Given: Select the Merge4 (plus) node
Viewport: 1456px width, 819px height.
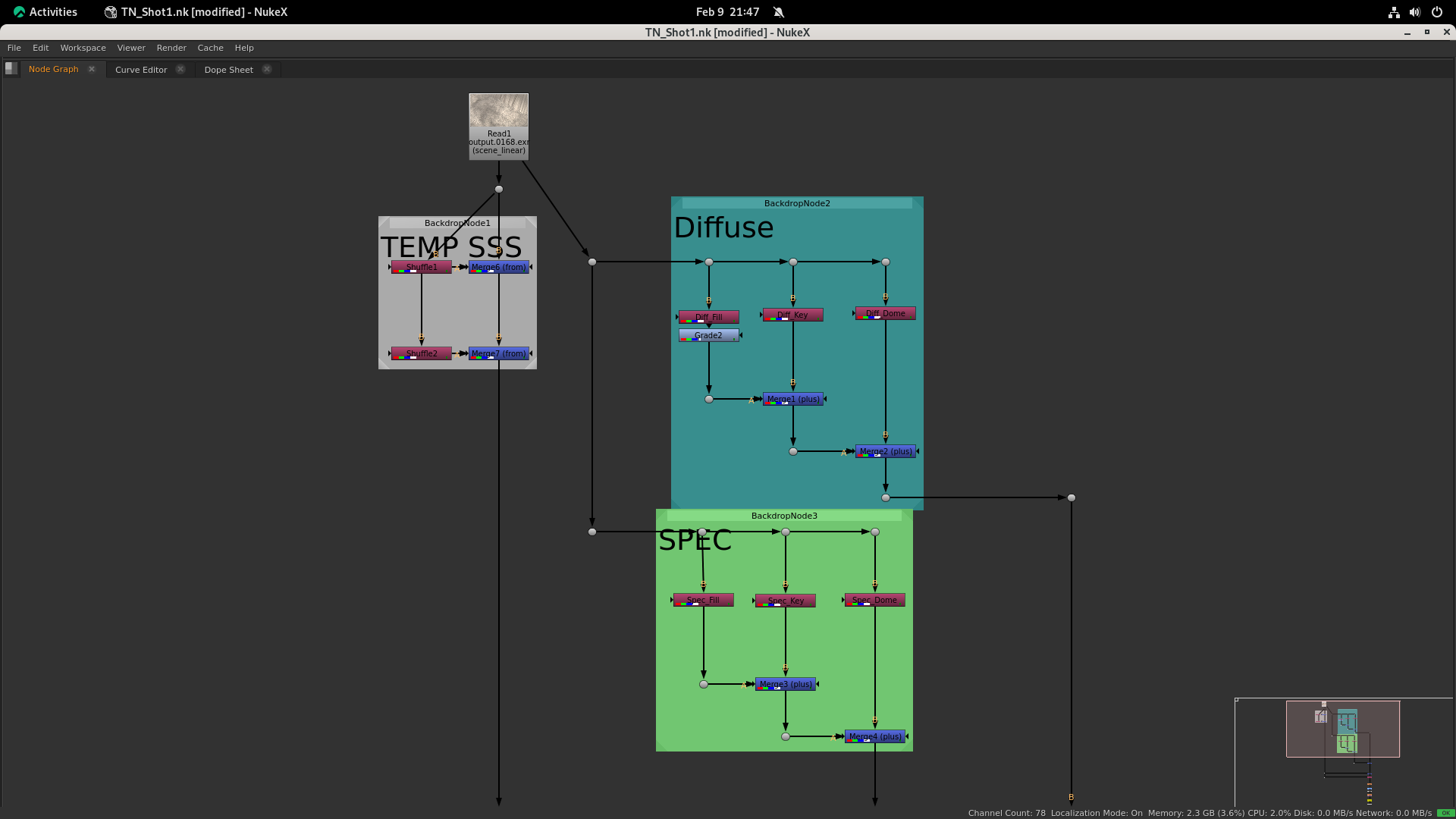Looking at the screenshot, I should (875, 736).
